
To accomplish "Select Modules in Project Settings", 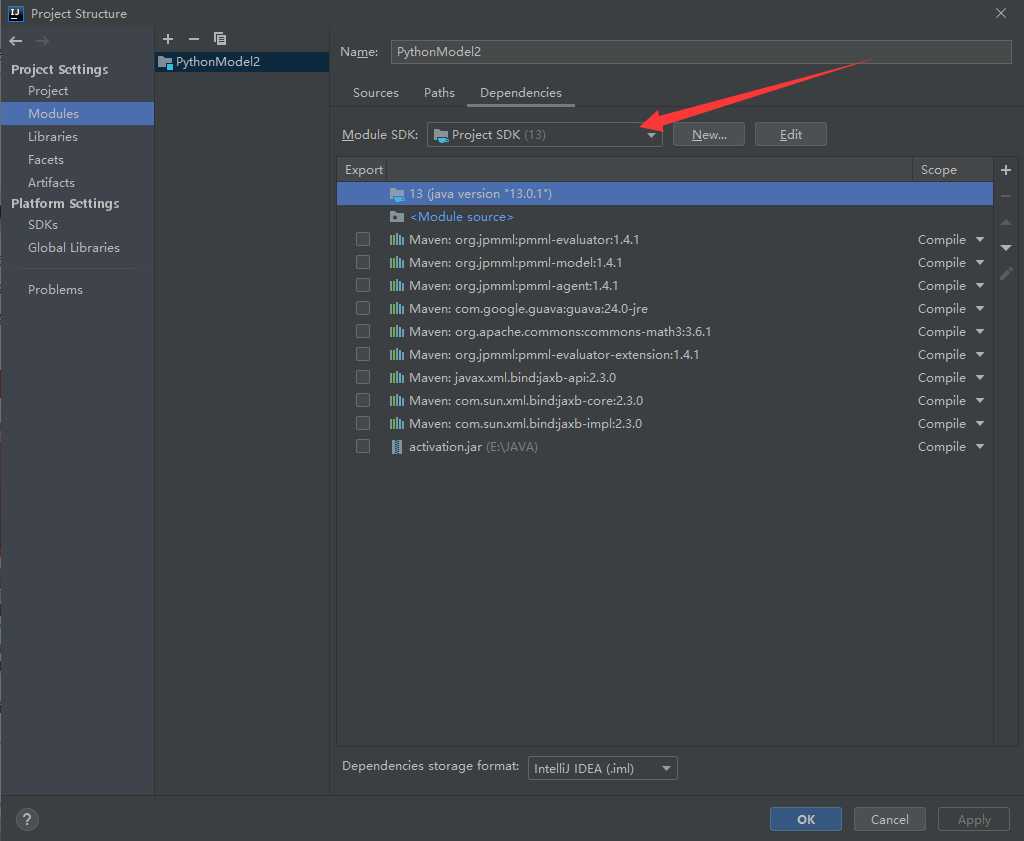I will [x=77, y=114].
